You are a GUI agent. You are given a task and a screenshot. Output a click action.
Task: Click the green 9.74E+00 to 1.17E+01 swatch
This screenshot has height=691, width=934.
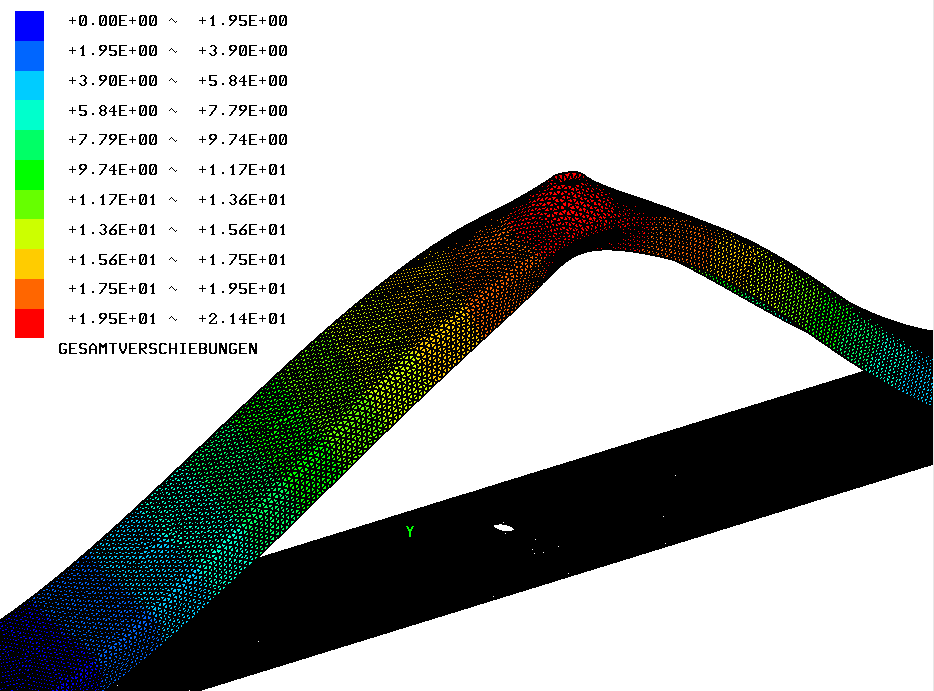[x=29, y=175]
